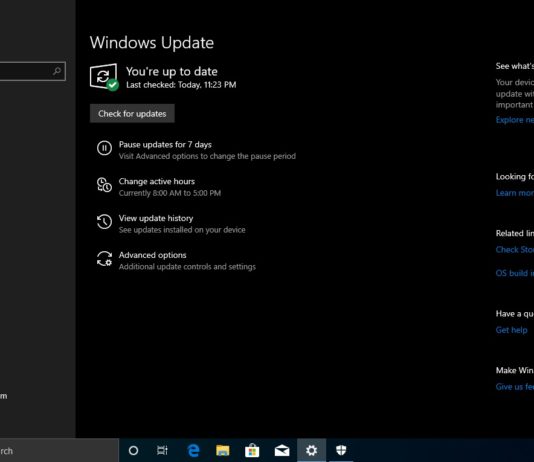Click 'Currently 8:00 AM to 5:00 PM' text
This screenshot has height=462, width=534.
click(170, 193)
